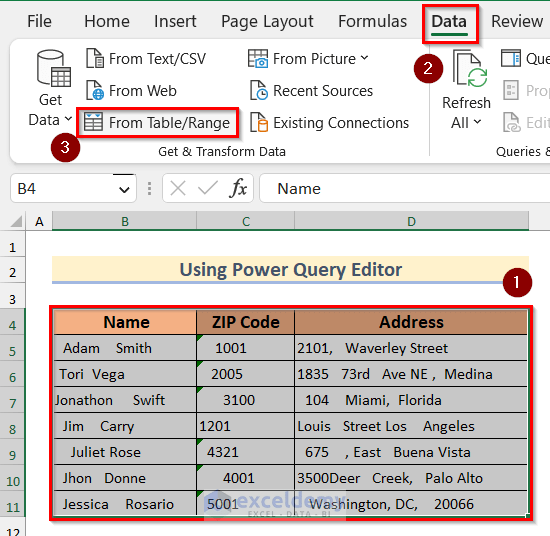Click the Tori Vega cell
550x536 pixels.
[x=125, y=374]
